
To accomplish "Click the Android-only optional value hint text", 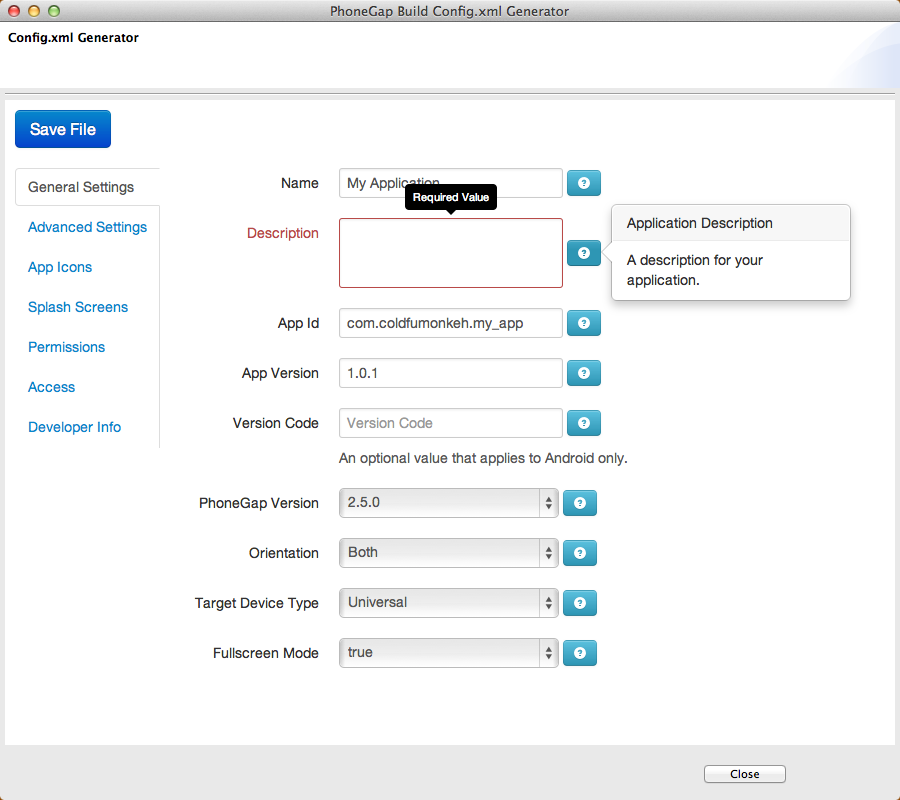I will pyautogui.click(x=483, y=458).
